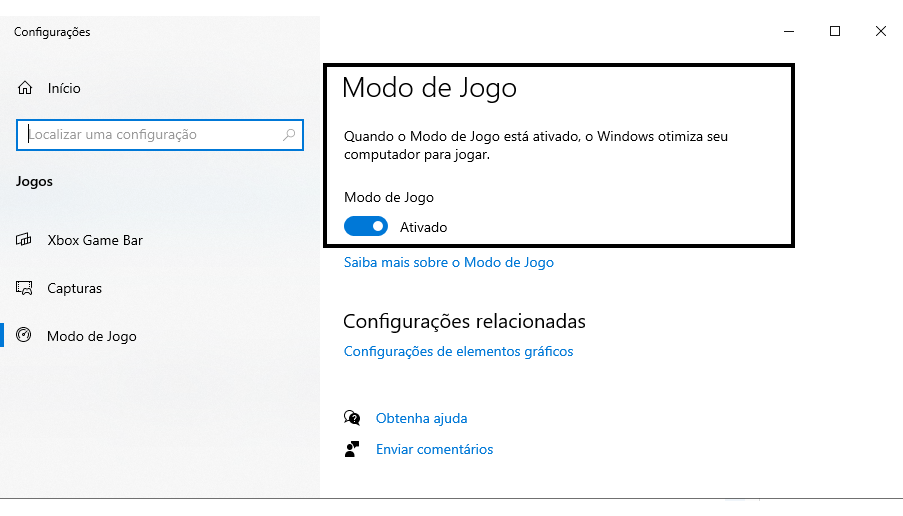The height and width of the screenshot is (516, 903).
Task: Click the Enviar comentários link text
Action: (434, 449)
